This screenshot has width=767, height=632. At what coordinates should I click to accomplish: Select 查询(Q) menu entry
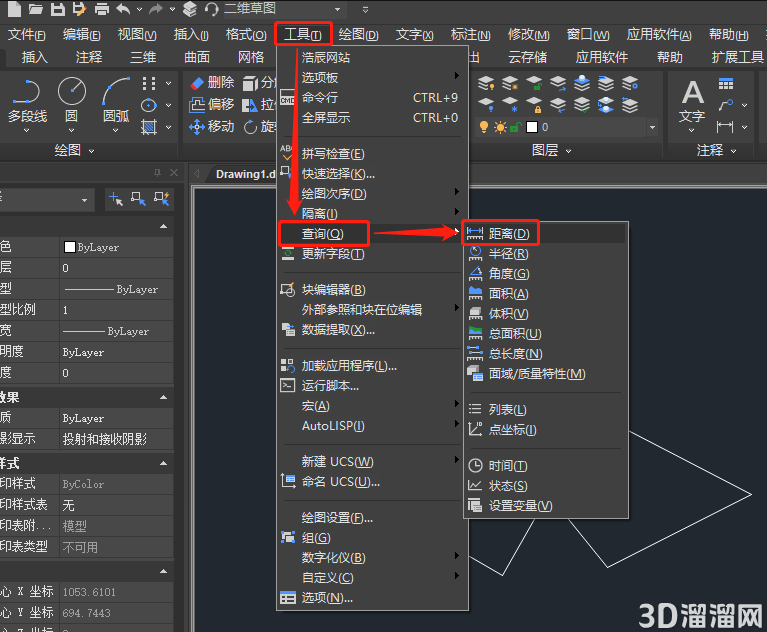coord(323,233)
